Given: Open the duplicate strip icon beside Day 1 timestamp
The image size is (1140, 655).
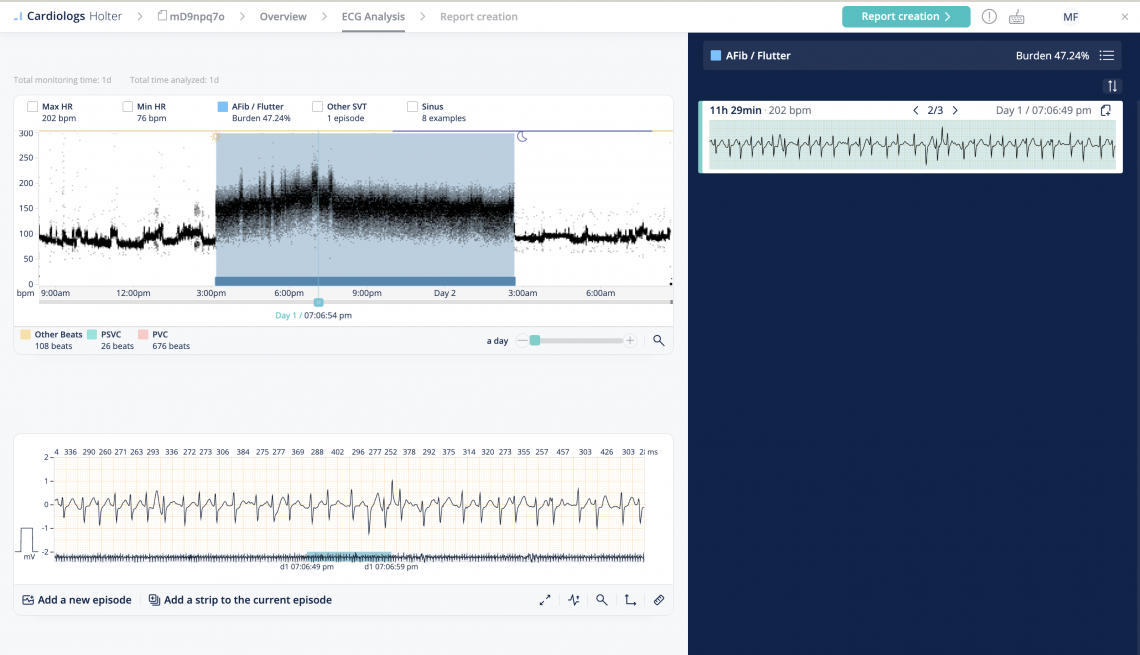Looking at the screenshot, I should [x=1105, y=110].
